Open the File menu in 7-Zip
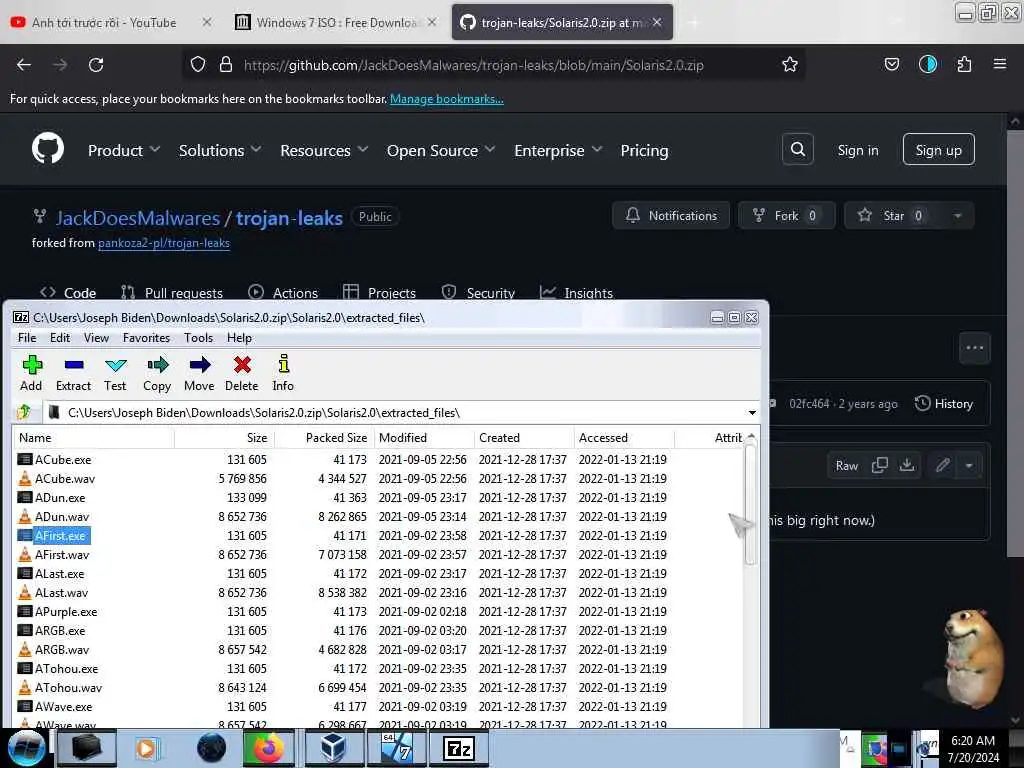Viewport: 1024px width, 768px height. (27, 338)
